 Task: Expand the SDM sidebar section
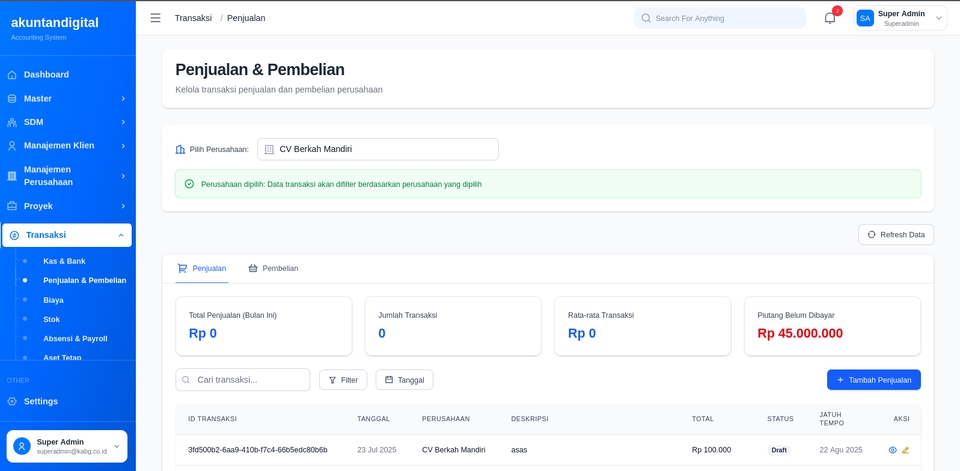(67, 122)
